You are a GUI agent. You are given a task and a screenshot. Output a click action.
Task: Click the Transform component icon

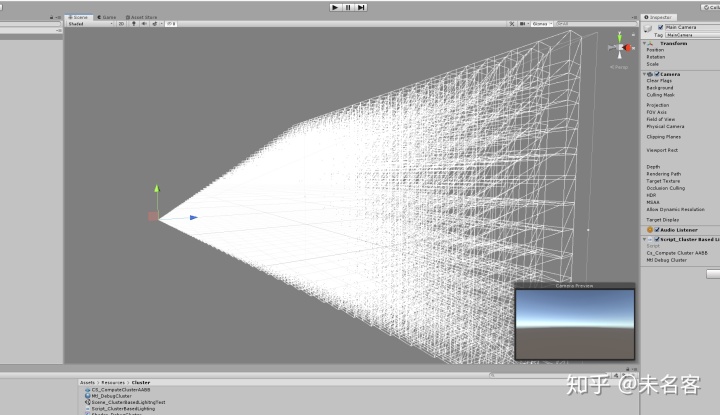650,43
